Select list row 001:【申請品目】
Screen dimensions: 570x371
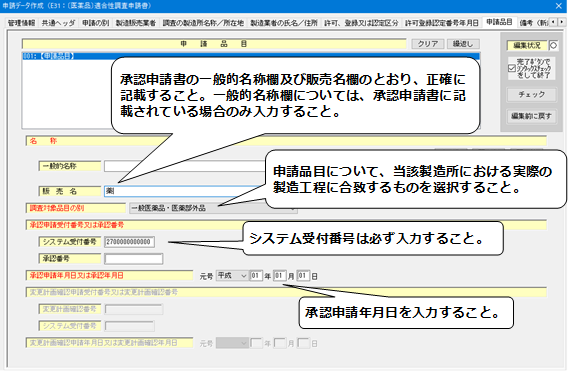click(251, 56)
